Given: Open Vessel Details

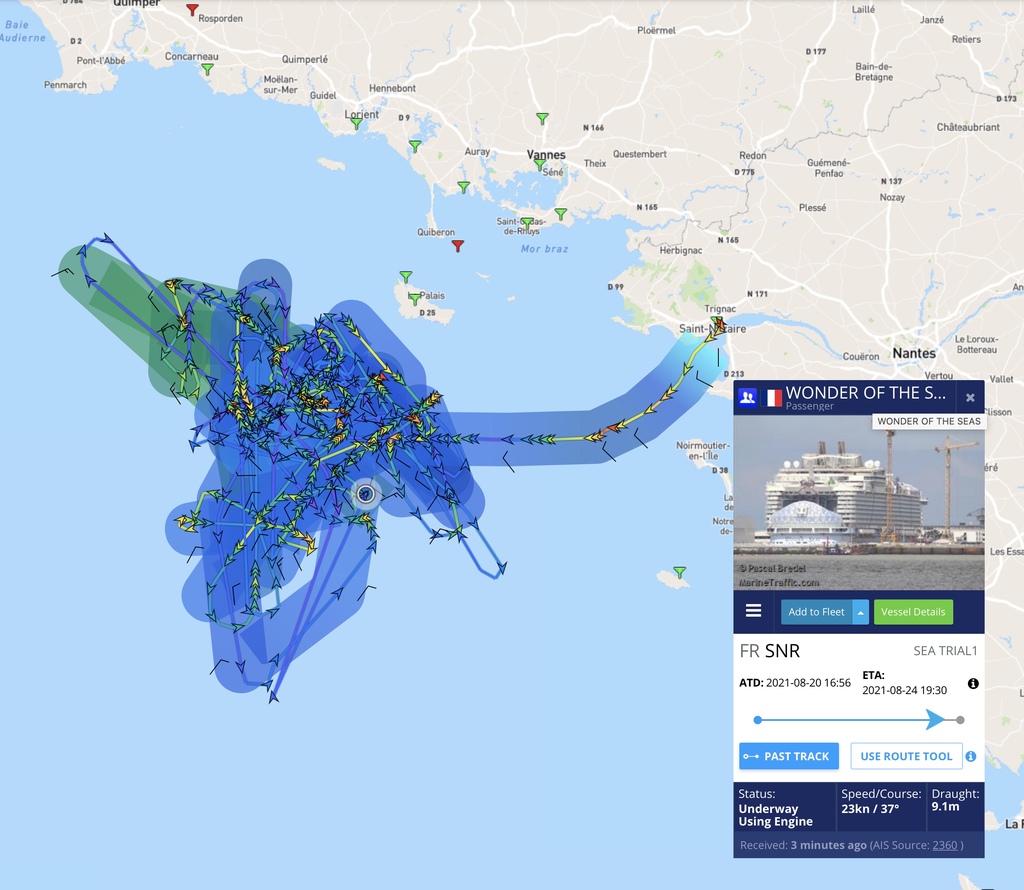Looking at the screenshot, I should pos(913,612).
